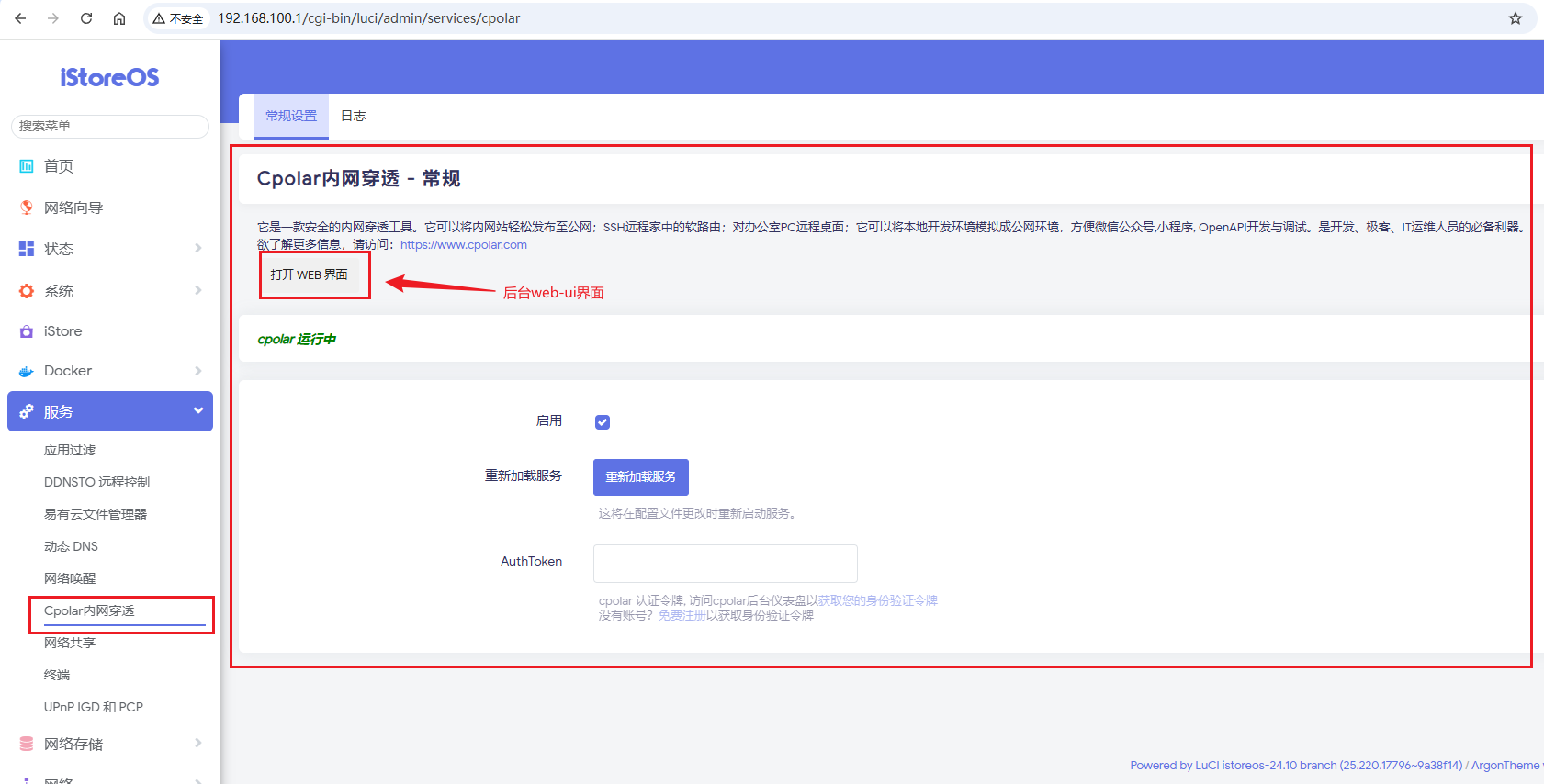The width and height of the screenshot is (1544, 784).
Task: Switch to the 常规设置 tab
Action: (291, 116)
